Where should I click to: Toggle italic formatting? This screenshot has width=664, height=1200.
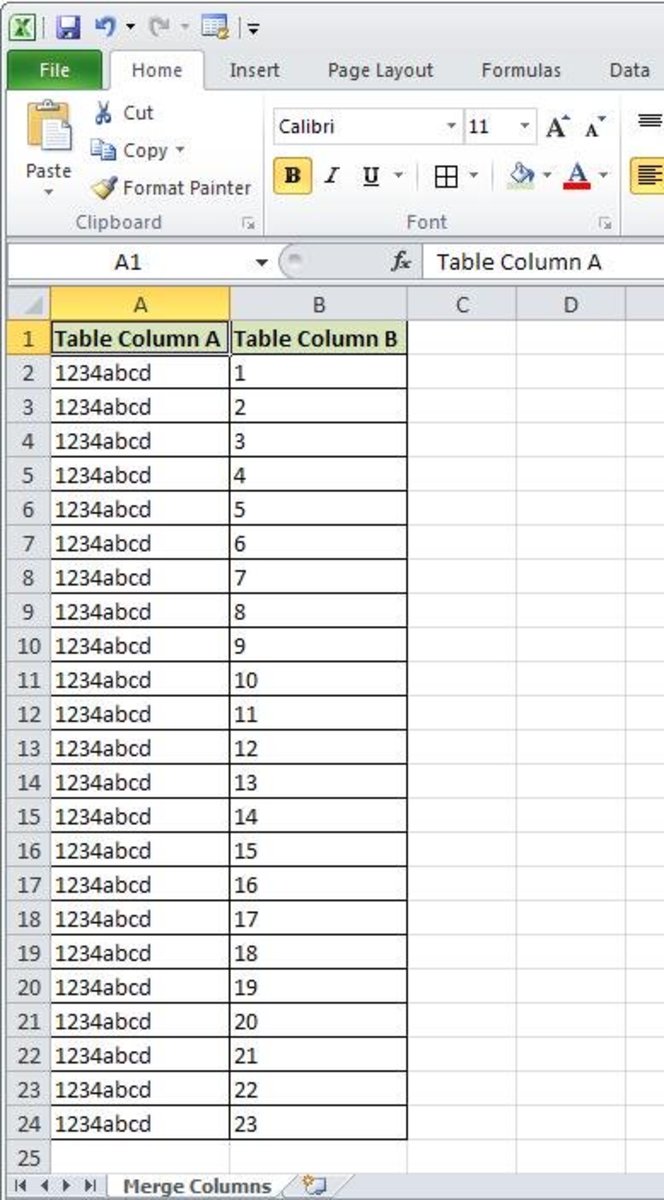[330, 175]
